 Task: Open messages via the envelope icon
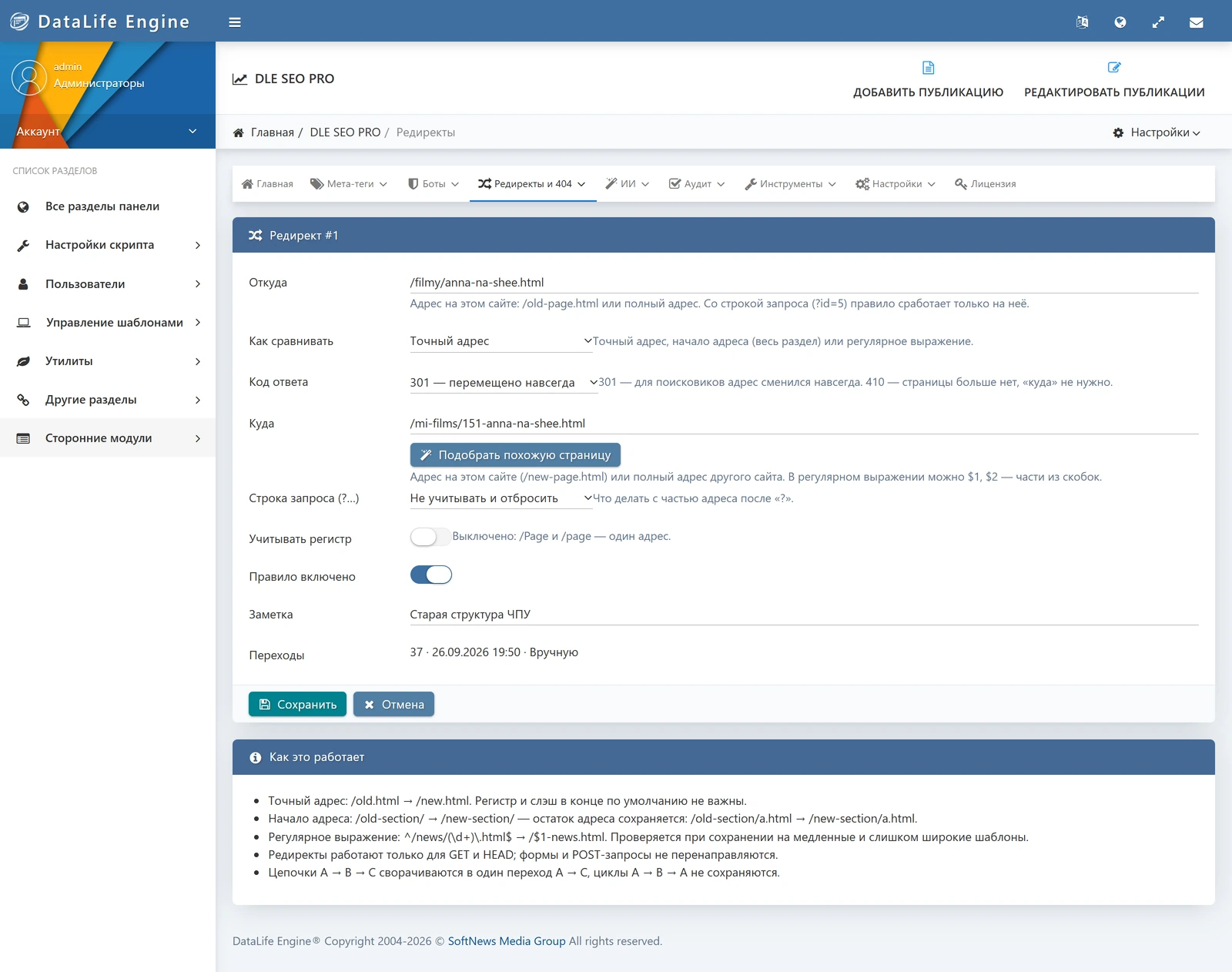coord(1196,22)
